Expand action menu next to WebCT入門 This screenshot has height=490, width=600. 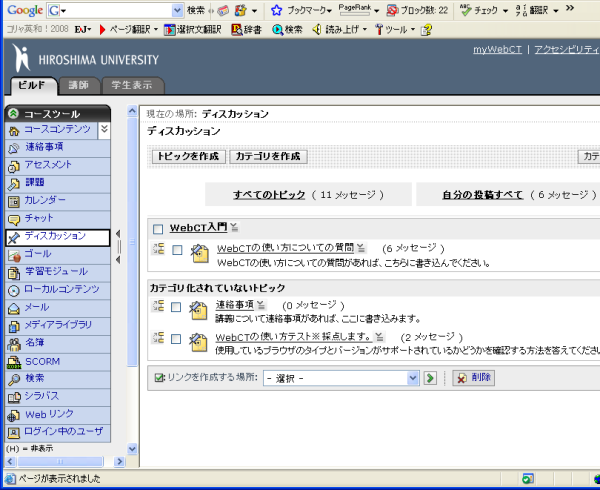(234, 228)
